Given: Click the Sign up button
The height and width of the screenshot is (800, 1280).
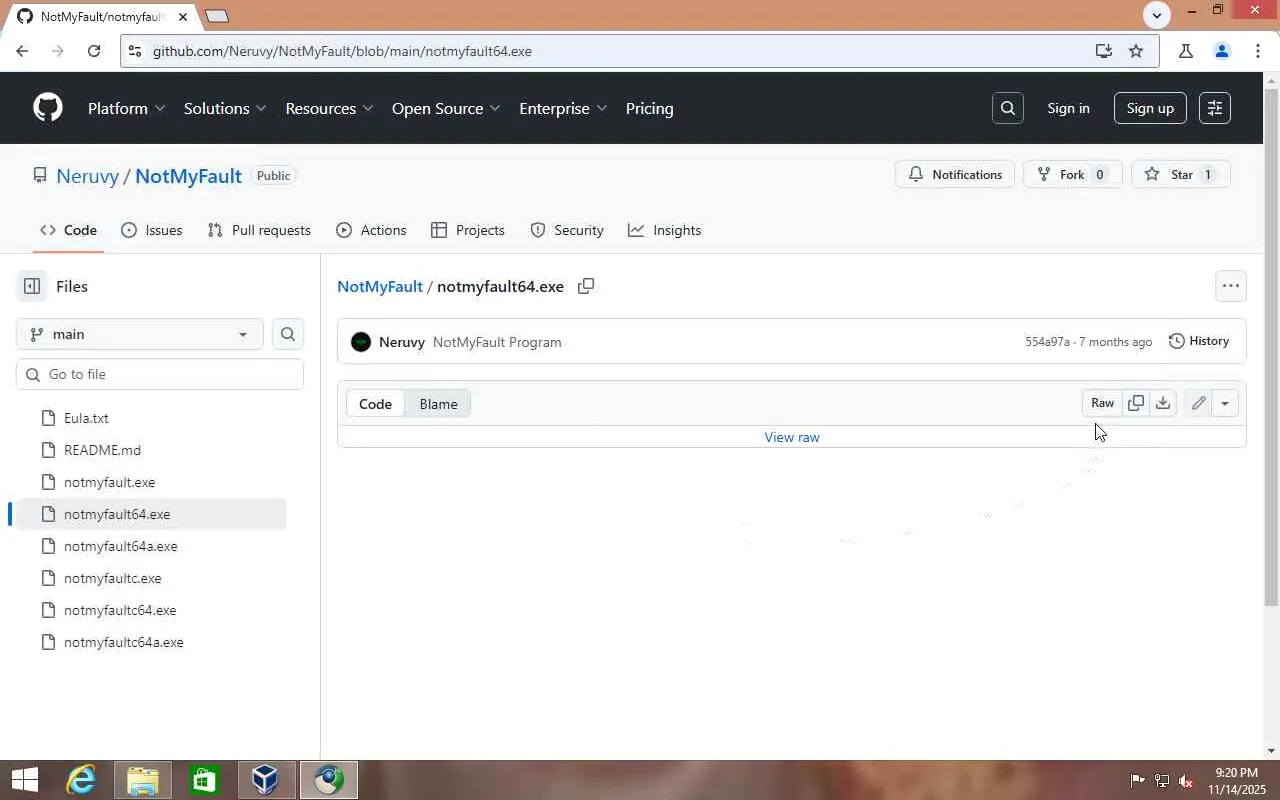Looking at the screenshot, I should point(1150,108).
